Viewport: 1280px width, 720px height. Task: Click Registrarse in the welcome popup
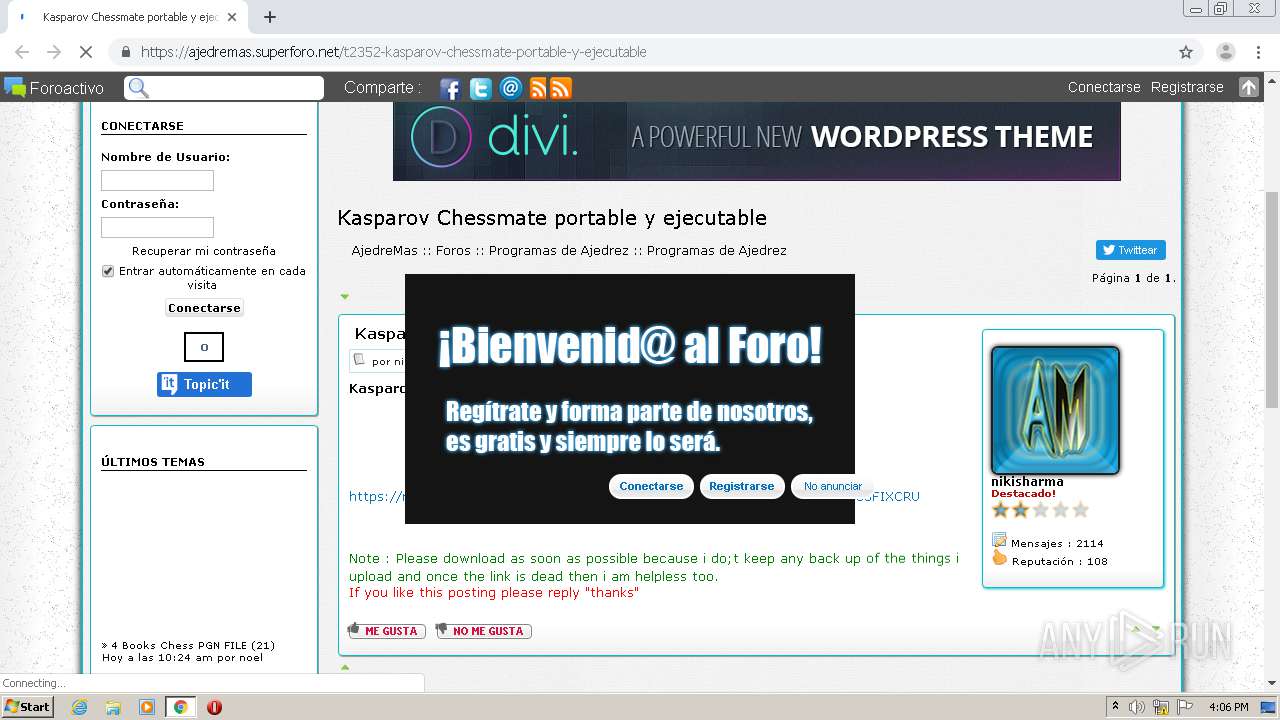click(741, 486)
